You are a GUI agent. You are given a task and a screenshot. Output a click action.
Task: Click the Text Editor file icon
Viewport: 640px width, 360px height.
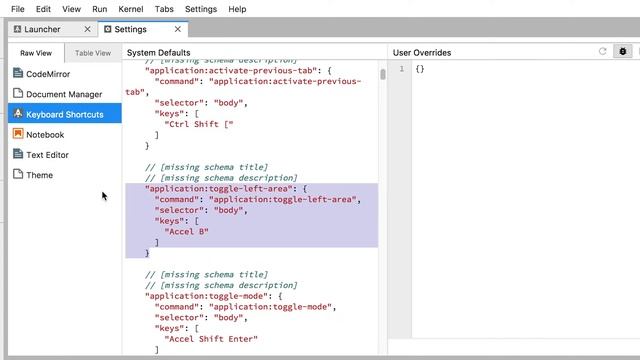pos(18,154)
